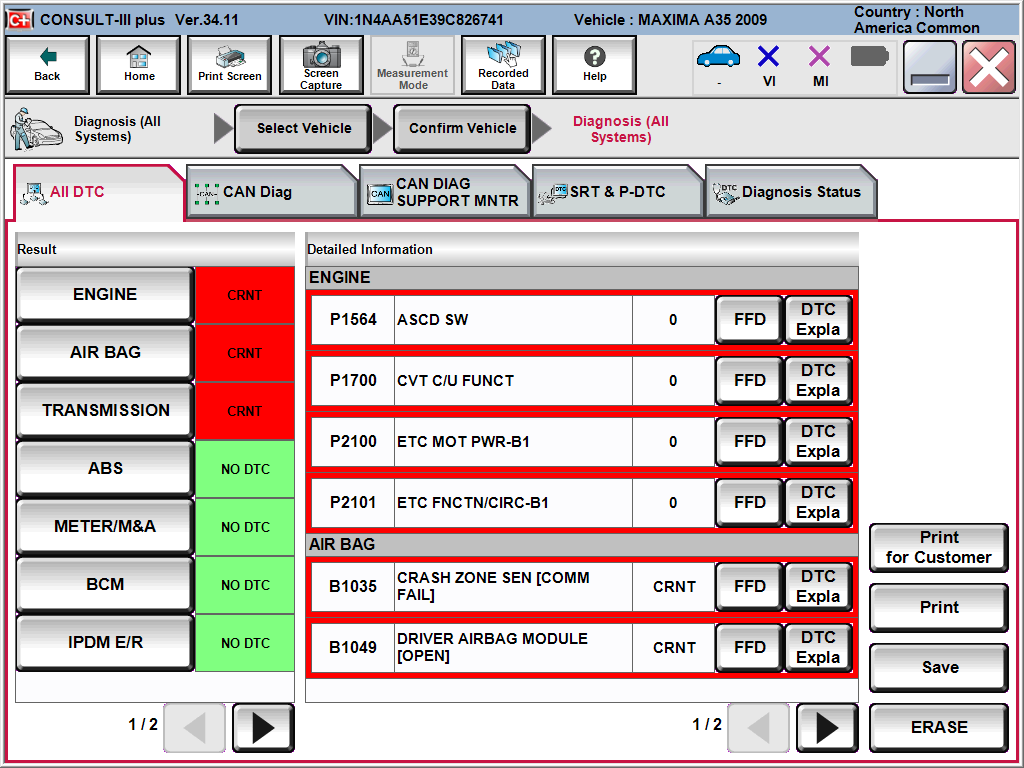Screen dimensions: 1024x768
Task: Switch to the SRT & P-DTC tab
Action: click(x=618, y=192)
